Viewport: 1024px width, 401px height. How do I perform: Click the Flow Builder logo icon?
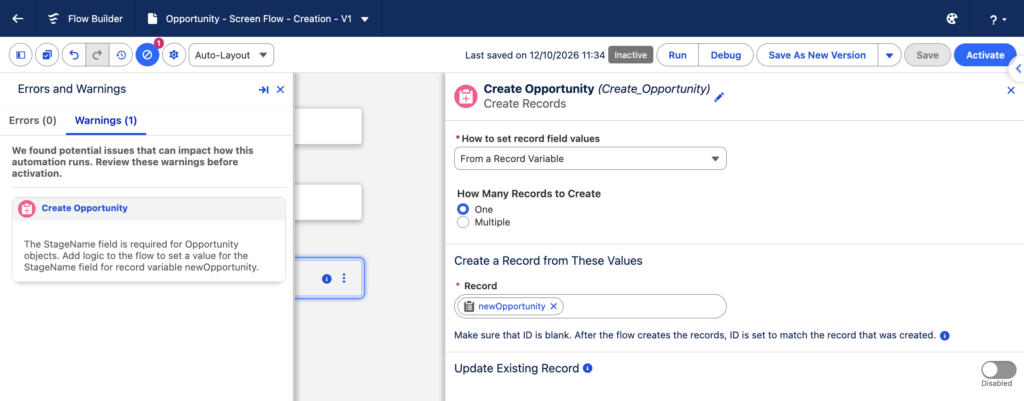click(x=54, y=19)
